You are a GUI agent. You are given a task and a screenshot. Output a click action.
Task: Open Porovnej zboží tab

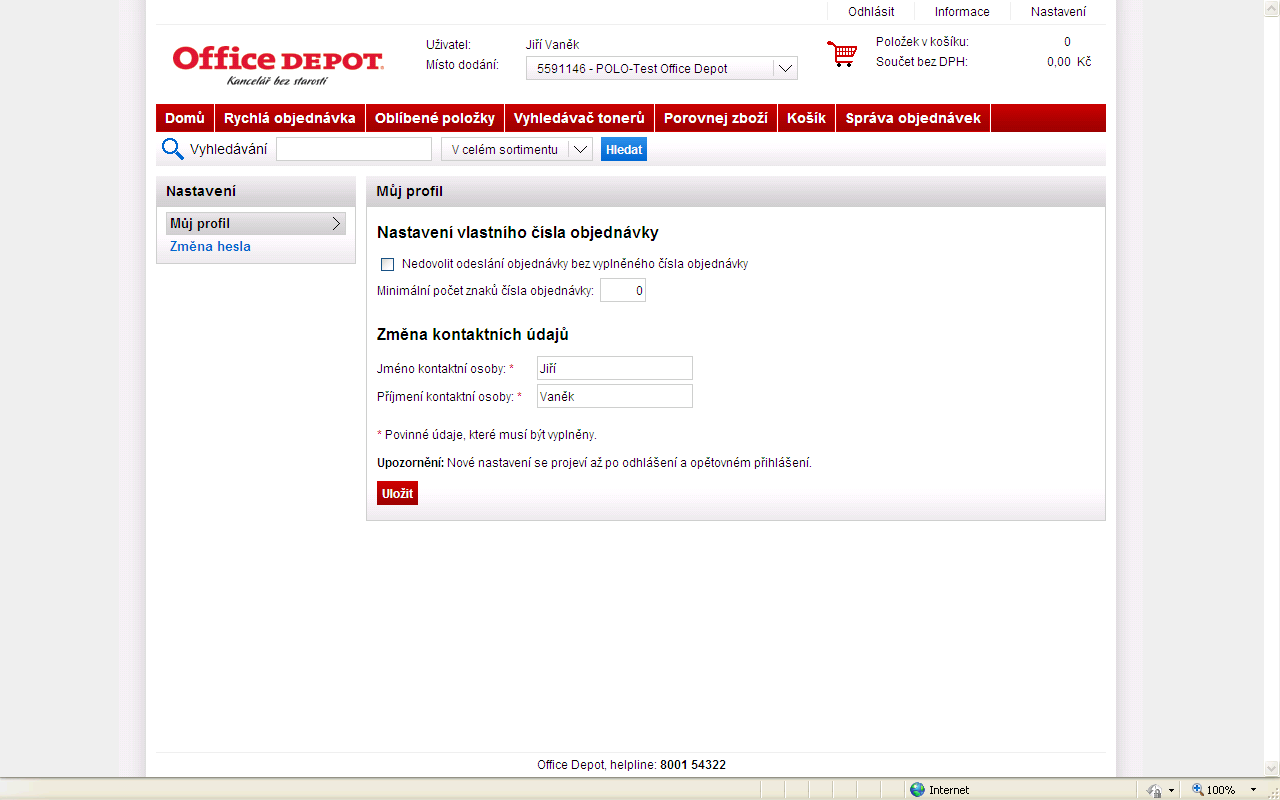pos(716,118)
